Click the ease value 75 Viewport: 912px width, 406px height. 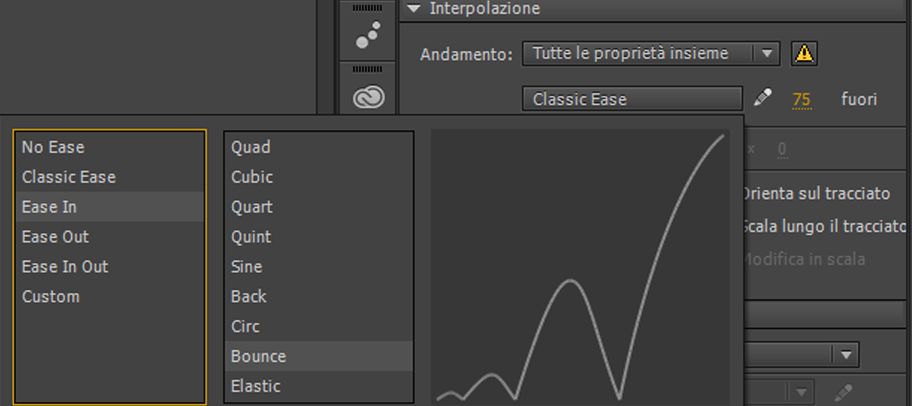[x=801, y=100]
